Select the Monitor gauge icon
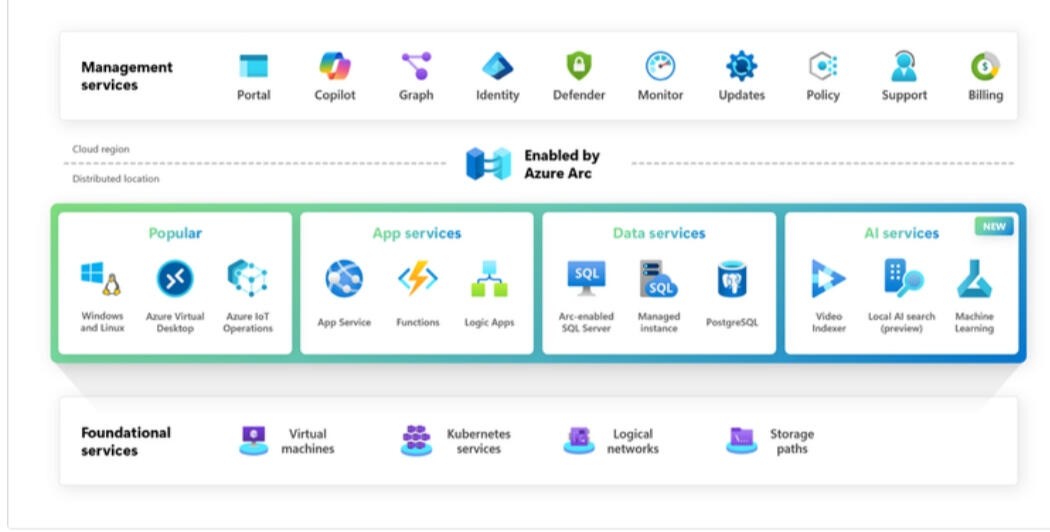This screenshot has height=532, width=1050. coord(660,67)
